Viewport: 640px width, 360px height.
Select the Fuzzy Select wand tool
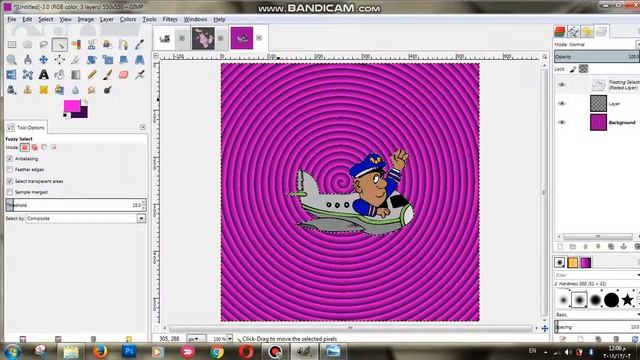tap(60, 44)
